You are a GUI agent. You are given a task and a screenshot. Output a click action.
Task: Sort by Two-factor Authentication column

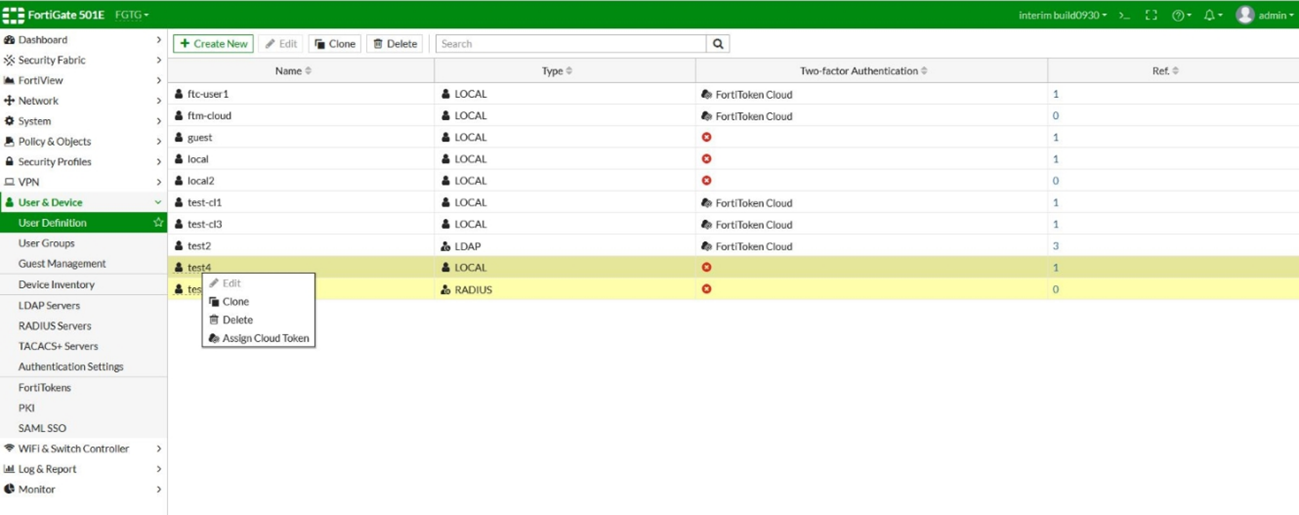[863, 71]
